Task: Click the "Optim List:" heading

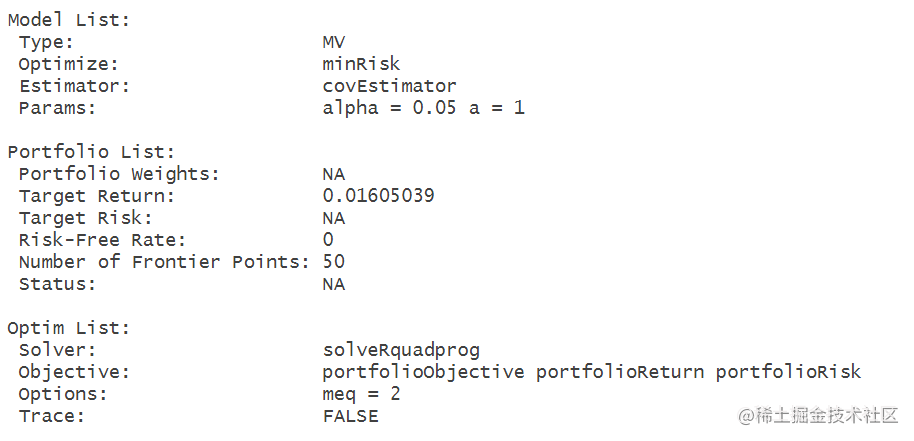Action: pyautogui.click(x=68, y=328)
